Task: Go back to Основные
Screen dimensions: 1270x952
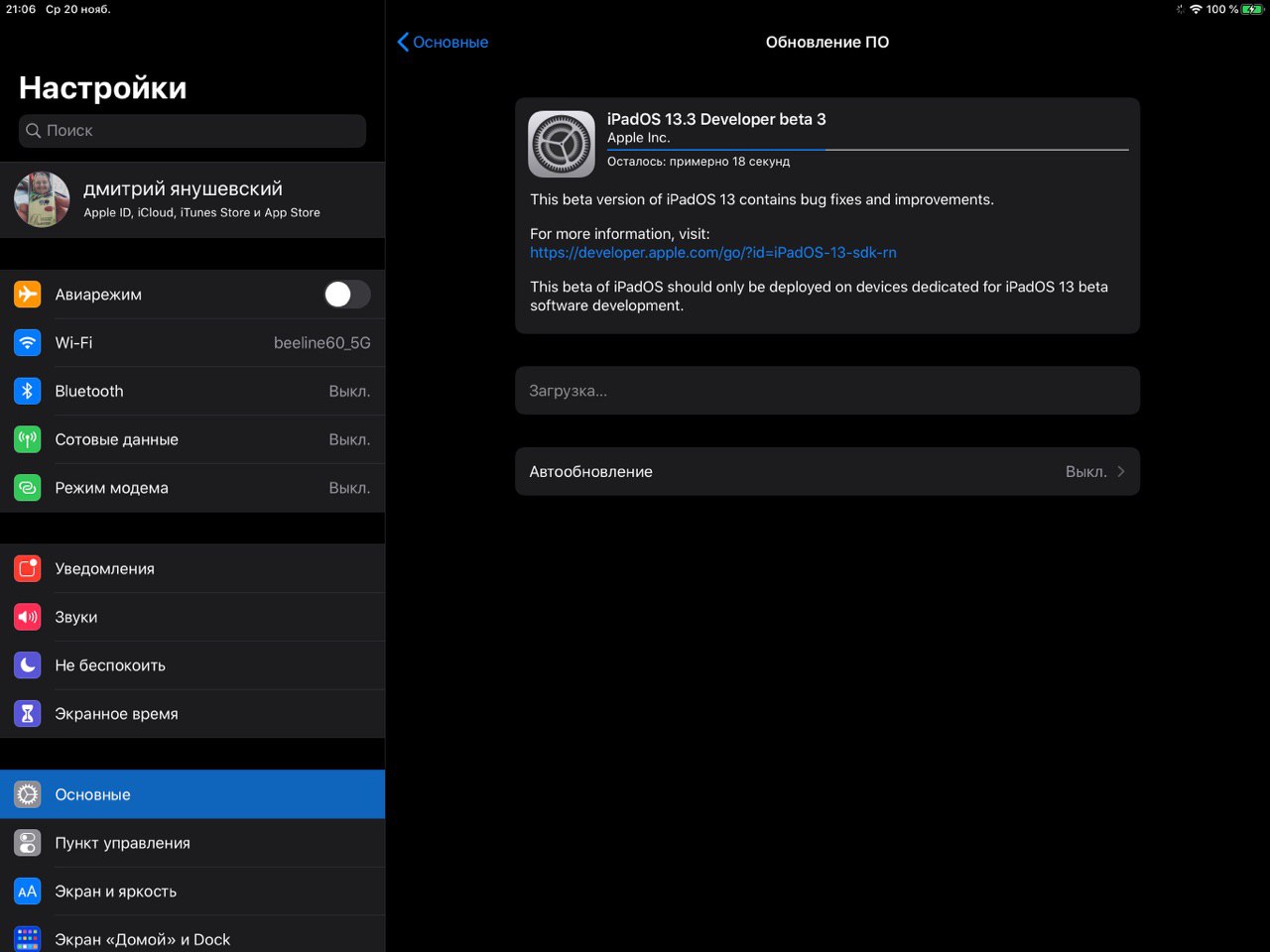Action: pyautogui.click(x=443, y=42)
